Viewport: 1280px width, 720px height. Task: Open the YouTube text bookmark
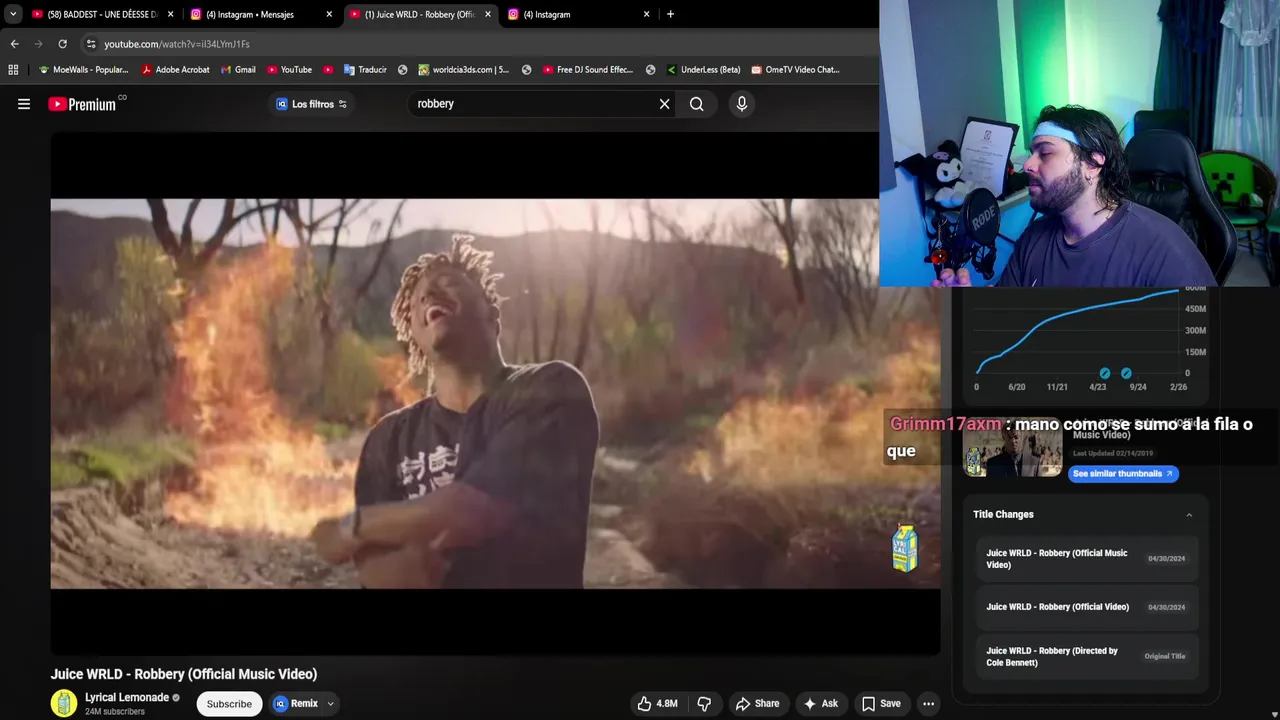[x=289, y=70]
